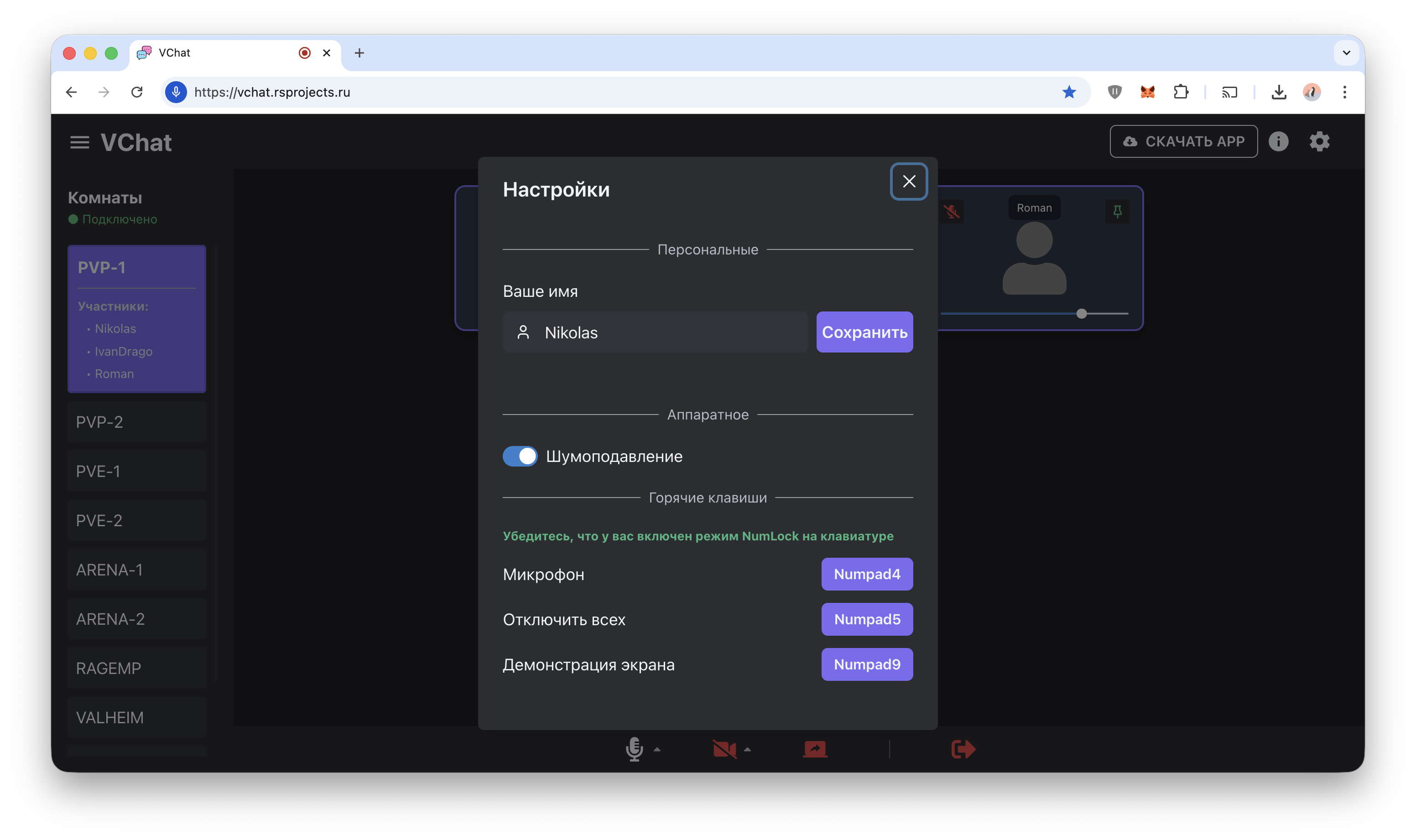Click the Сохранить button
Screen dimensions: 1416x840
[x=864, y=332]
